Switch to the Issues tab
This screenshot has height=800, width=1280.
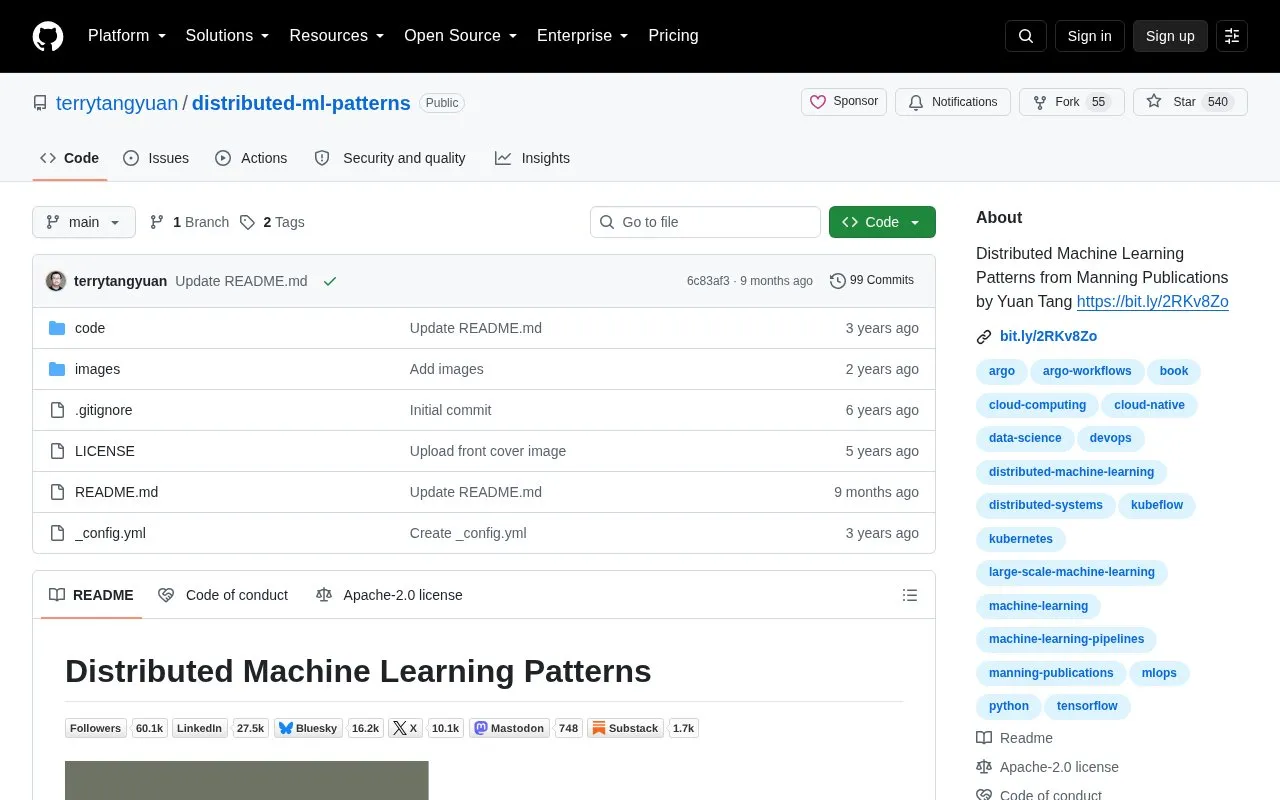[156, 158]
